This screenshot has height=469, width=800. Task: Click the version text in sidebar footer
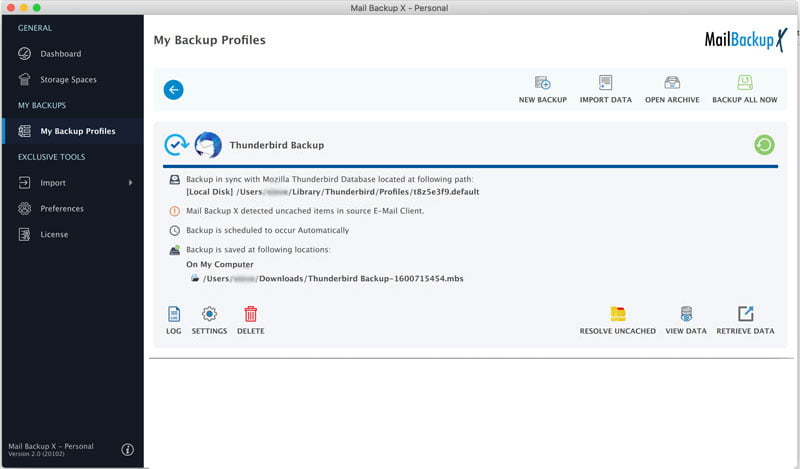[x=36, y=454]
